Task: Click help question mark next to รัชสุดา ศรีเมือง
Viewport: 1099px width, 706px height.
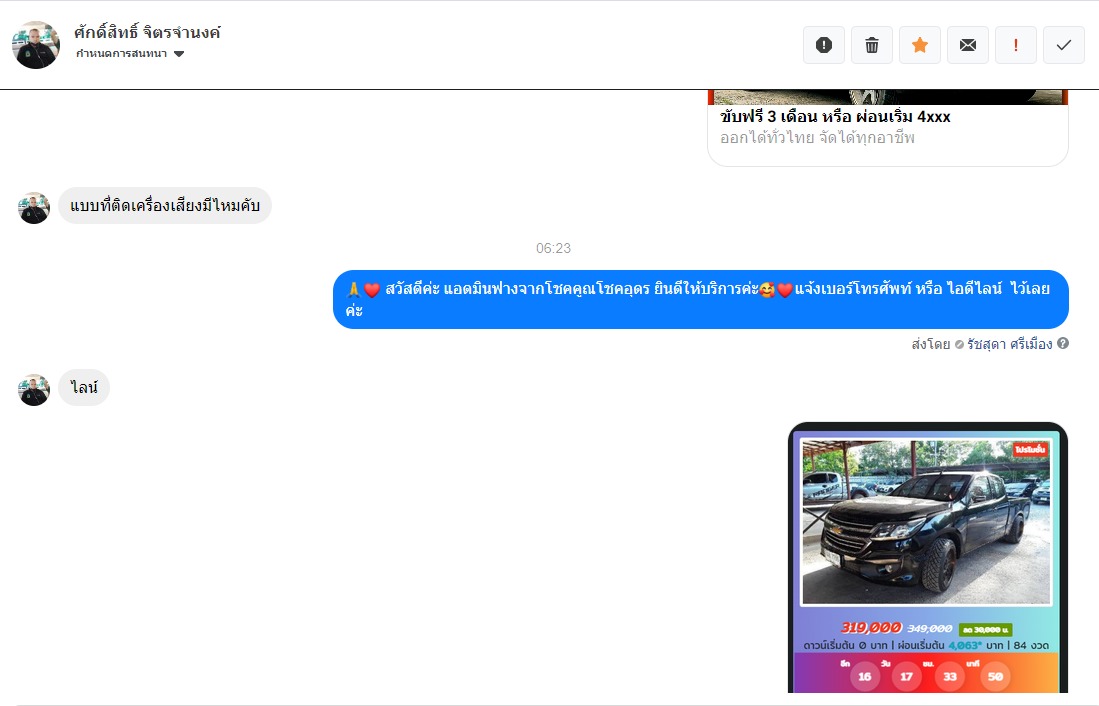Action: tap(1063, 344)
